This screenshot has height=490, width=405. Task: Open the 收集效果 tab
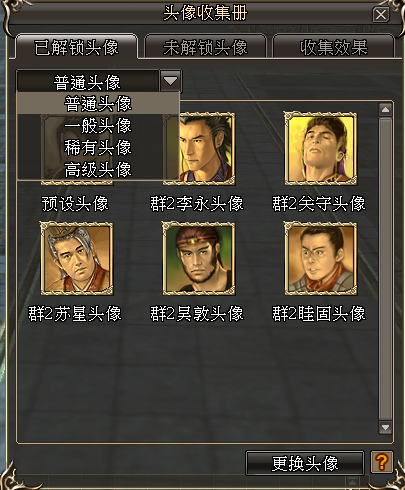[x=334, y=47]
